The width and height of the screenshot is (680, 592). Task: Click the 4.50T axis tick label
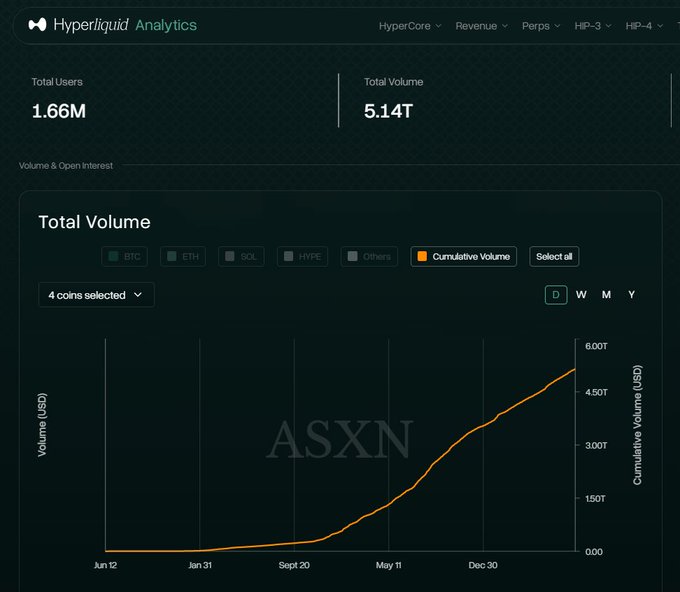pos(596,392)
